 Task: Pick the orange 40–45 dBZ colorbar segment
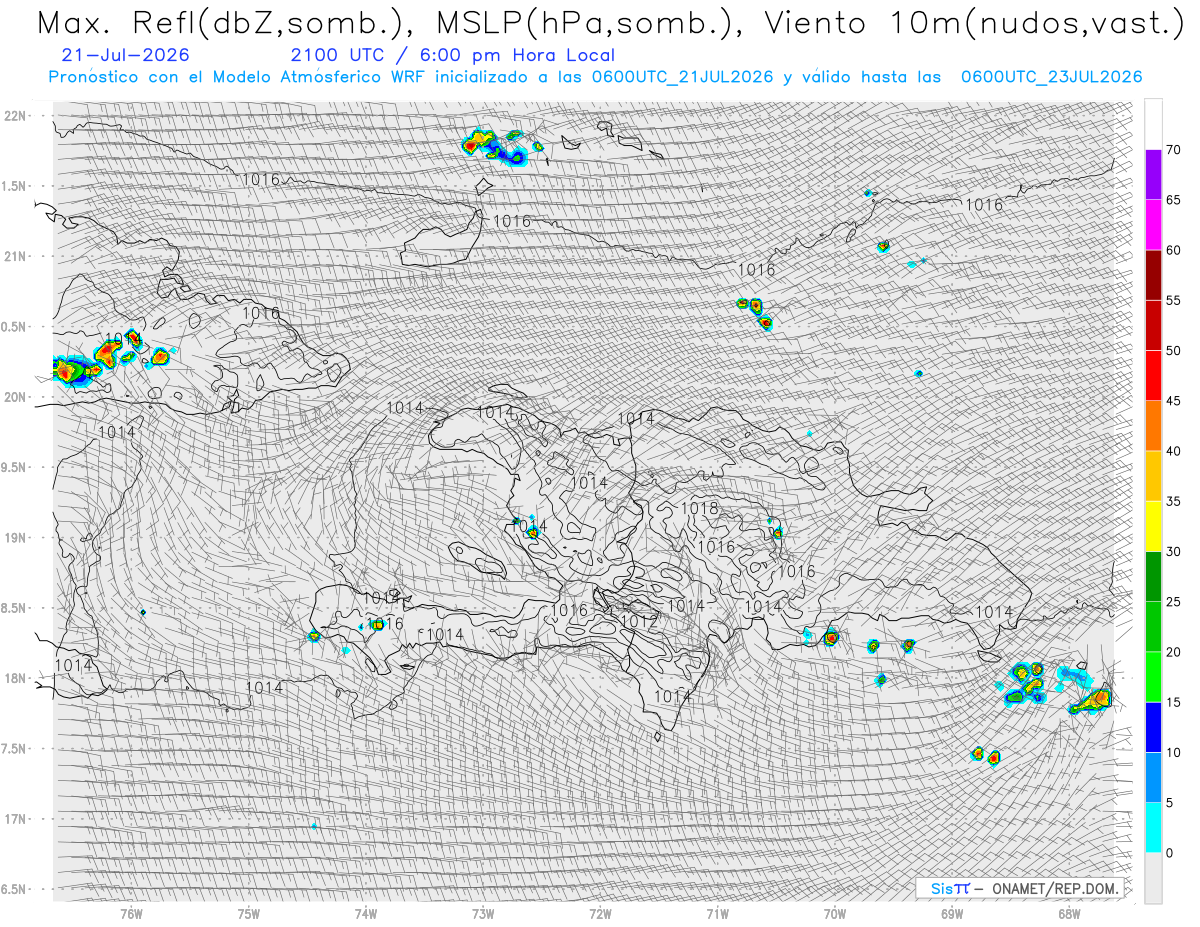click(x=1153, y=426)
